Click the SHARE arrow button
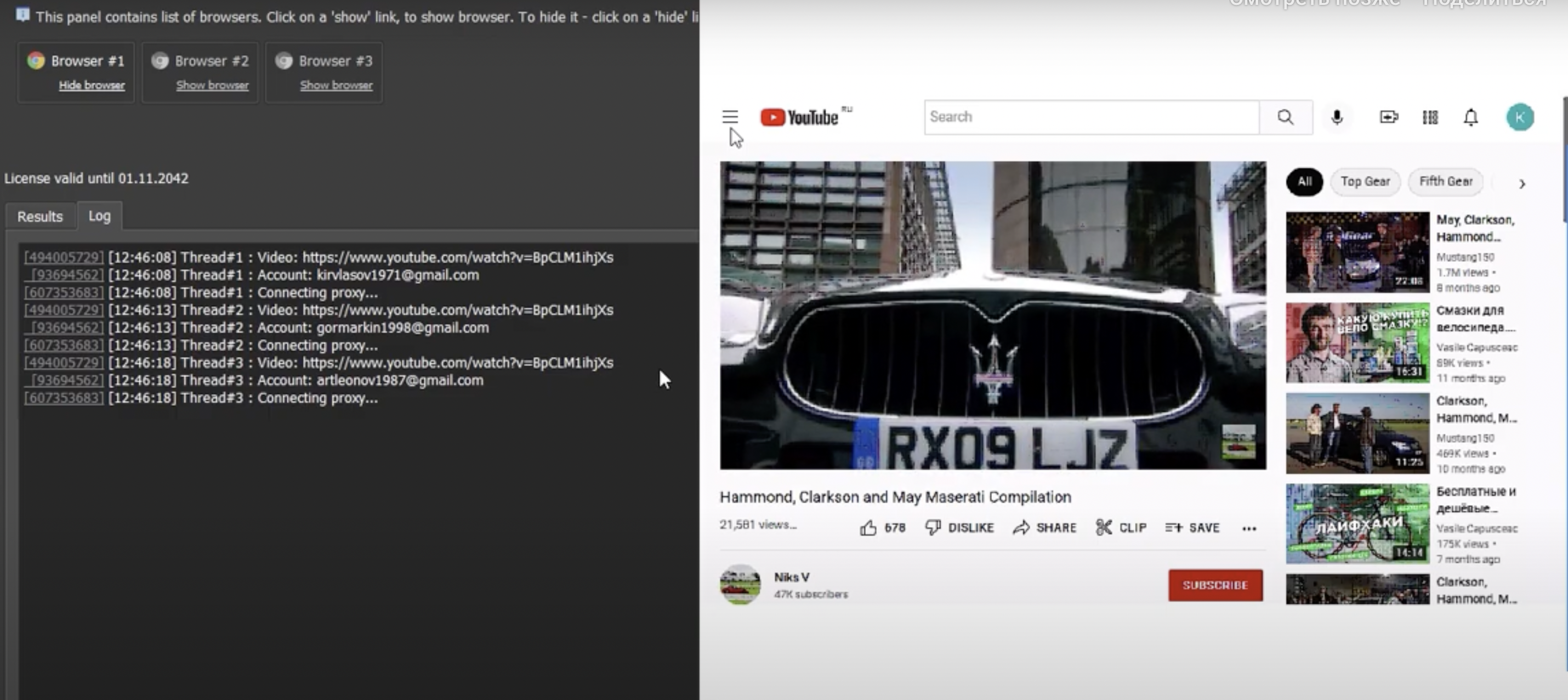 (x=1044, y=528)
